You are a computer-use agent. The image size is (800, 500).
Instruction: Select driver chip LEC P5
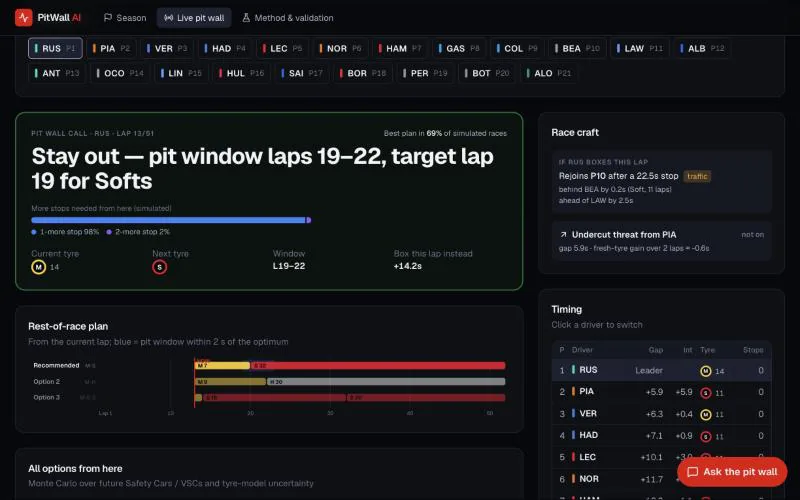283,48
